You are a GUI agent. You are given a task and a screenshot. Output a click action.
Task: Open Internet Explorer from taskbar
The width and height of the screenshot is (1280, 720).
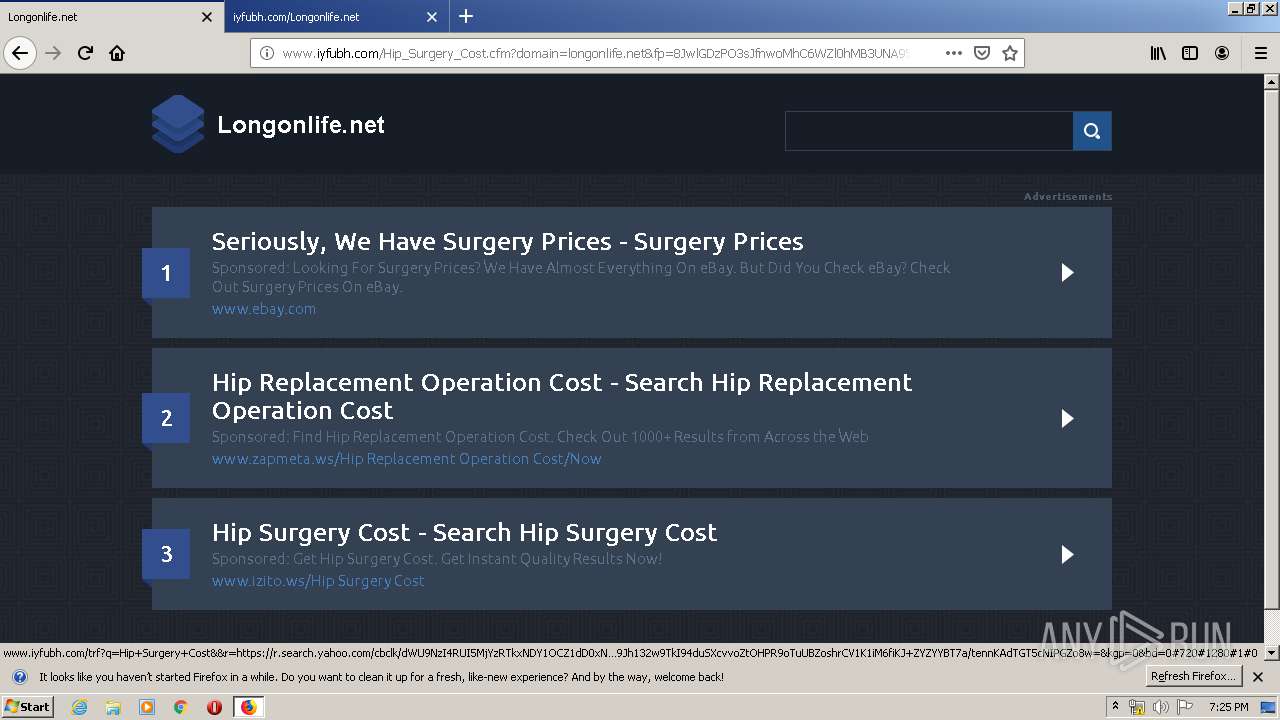click(79, 707)
